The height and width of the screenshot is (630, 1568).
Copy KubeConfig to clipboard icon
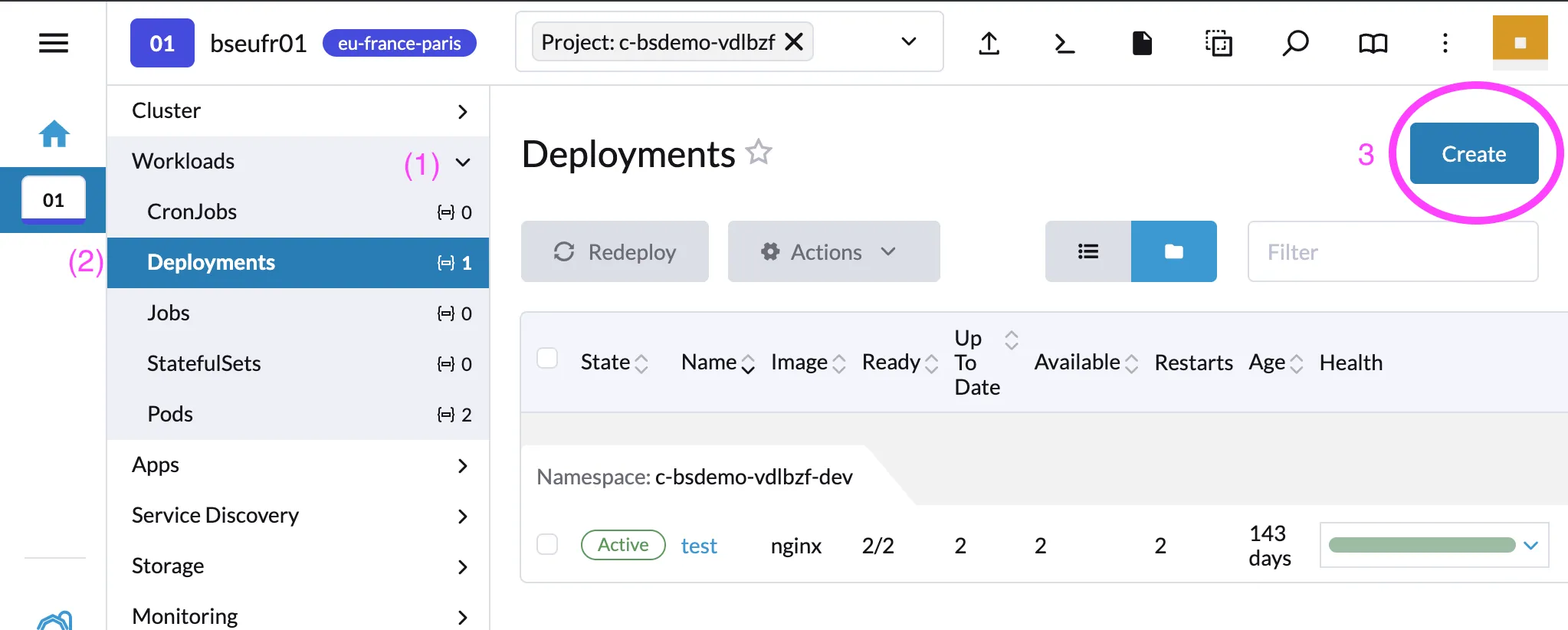1219,43
